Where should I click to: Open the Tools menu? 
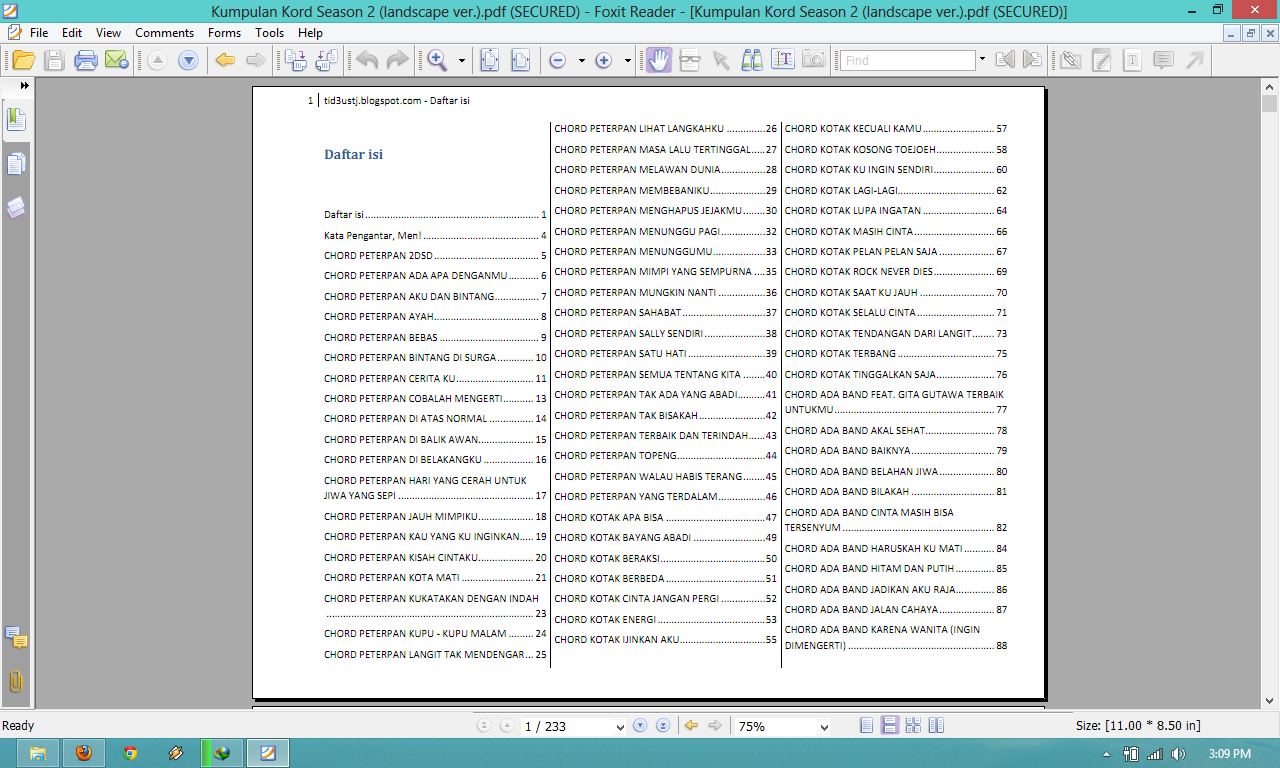point(270,33)
